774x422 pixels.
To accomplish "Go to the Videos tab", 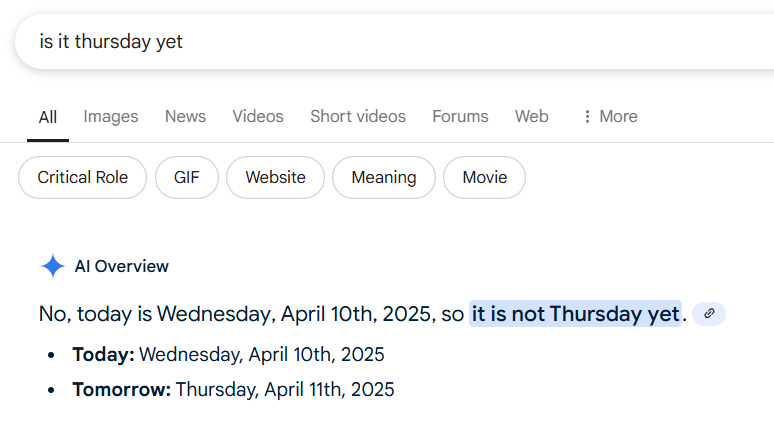I will point(258,117).
